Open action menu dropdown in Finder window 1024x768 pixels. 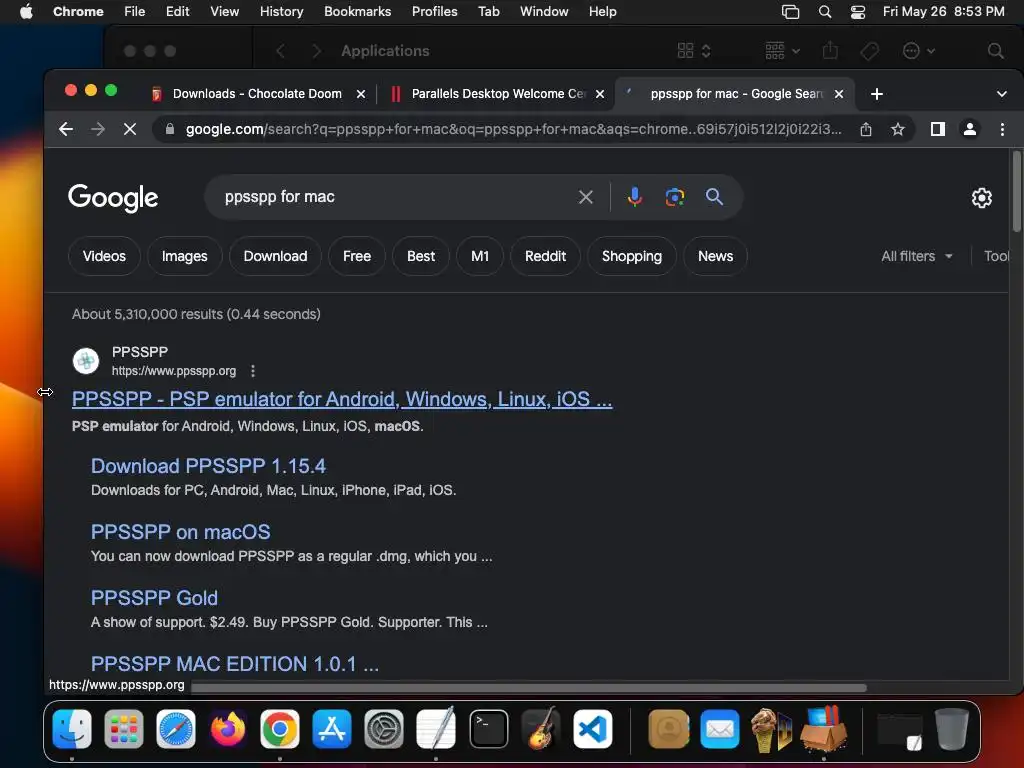[918, 50]
